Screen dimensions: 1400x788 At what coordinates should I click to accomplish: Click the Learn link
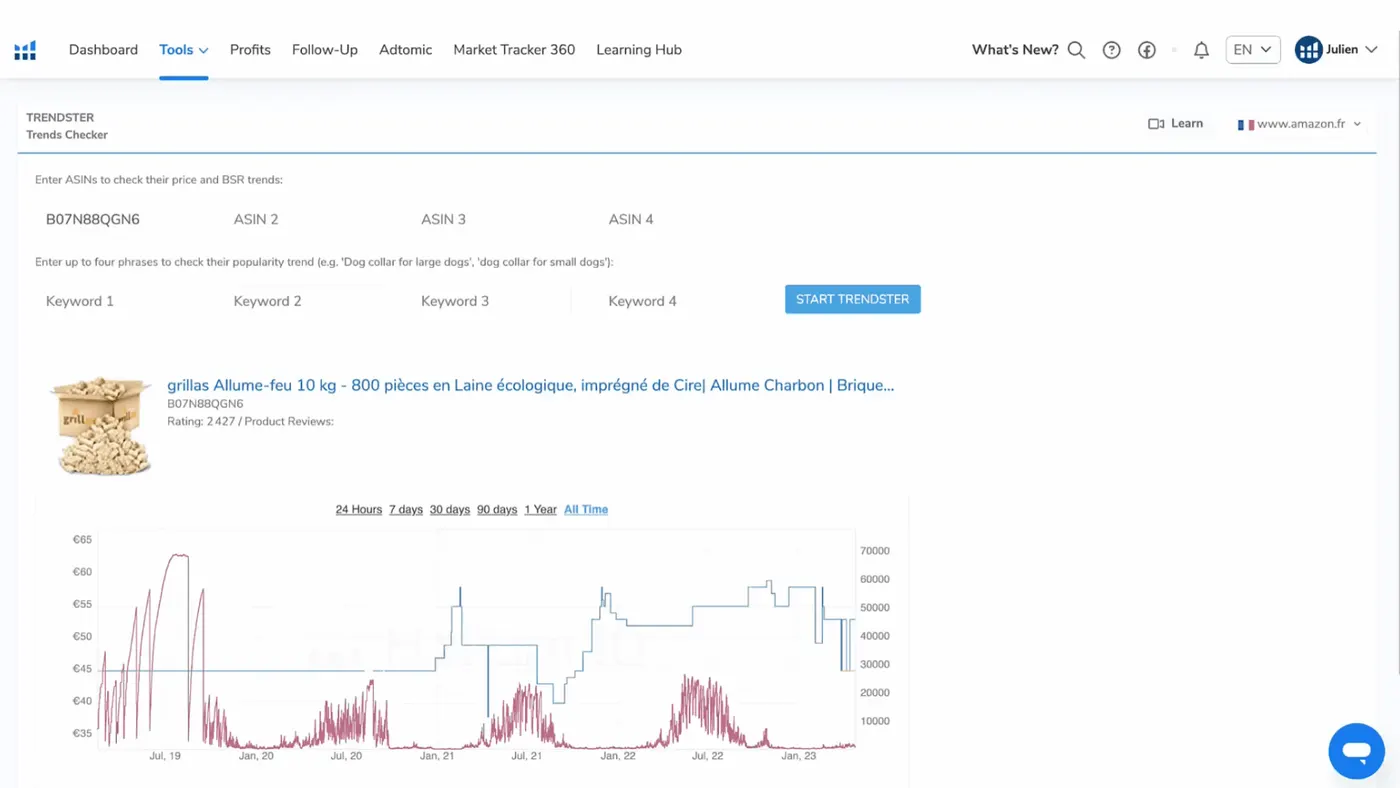(1187, 124)
